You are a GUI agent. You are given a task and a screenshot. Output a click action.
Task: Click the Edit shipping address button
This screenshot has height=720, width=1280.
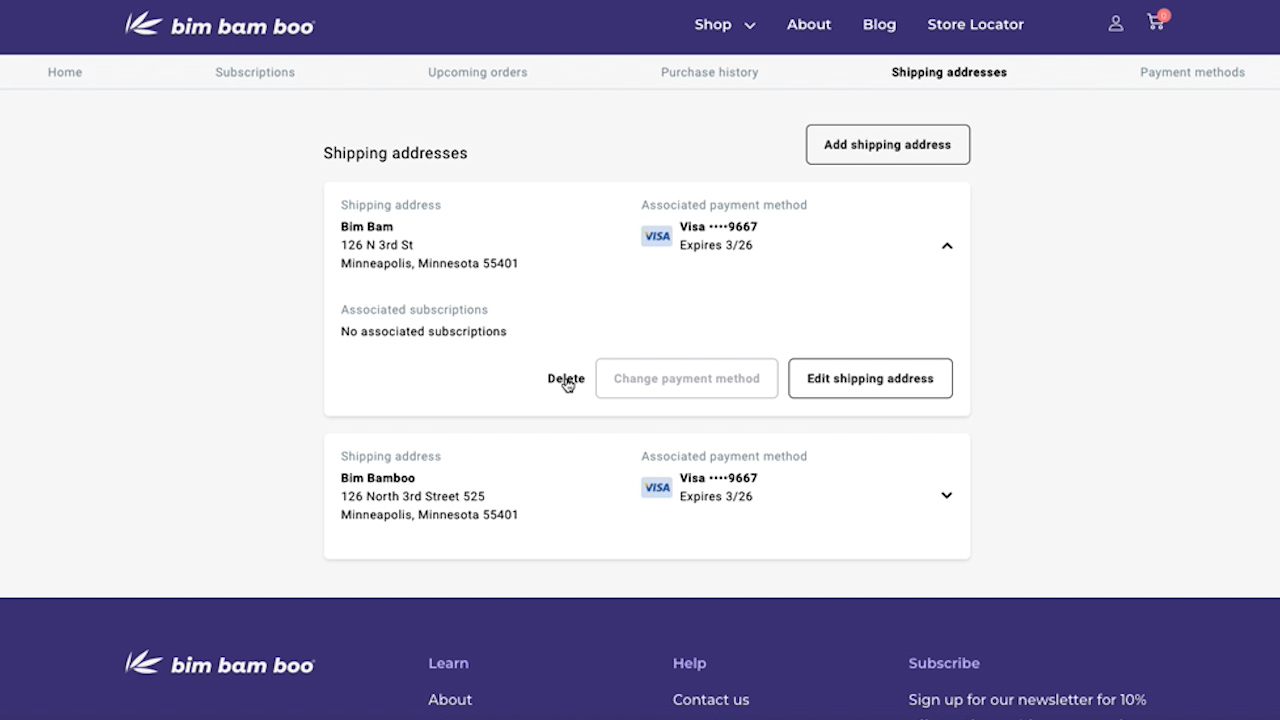click(871, 378)
